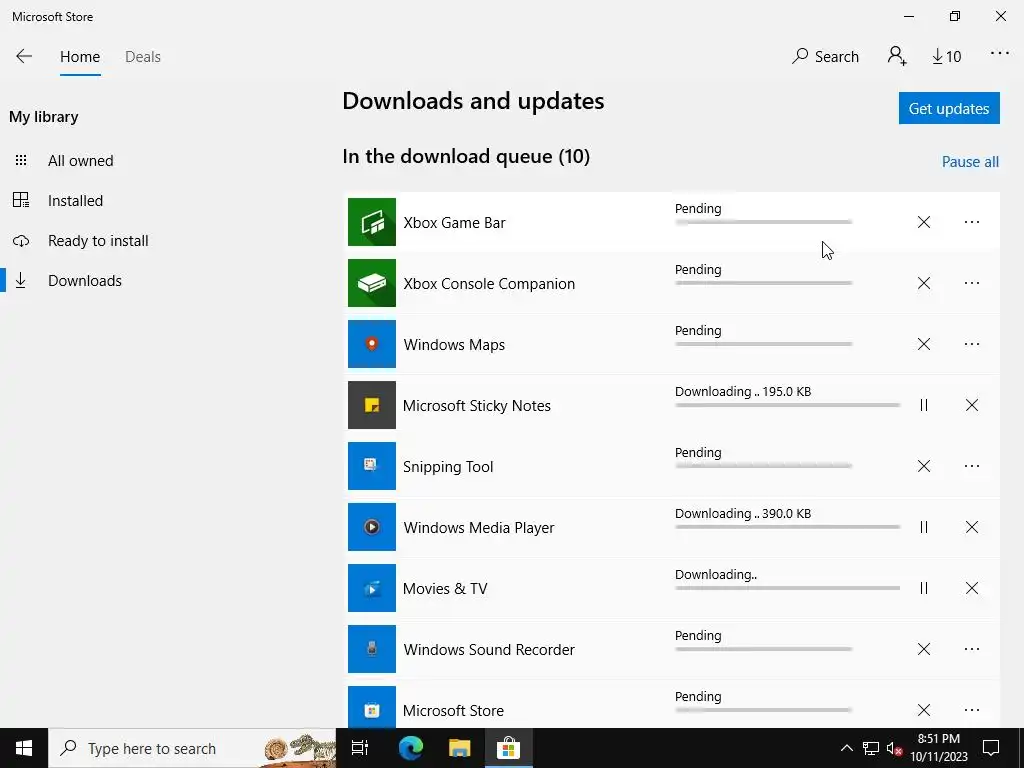The height and width of the screenshot is (768, 1024).
Task: Cancel the Windows Media Player download
Action: (x=972, y=527)
